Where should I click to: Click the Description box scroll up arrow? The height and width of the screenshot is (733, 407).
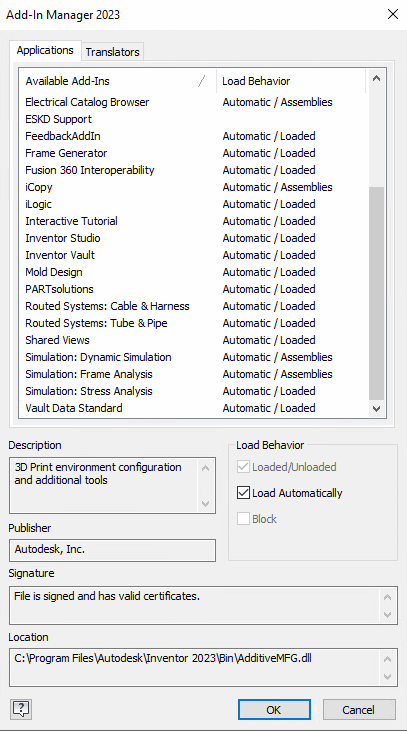coord(206,468)
